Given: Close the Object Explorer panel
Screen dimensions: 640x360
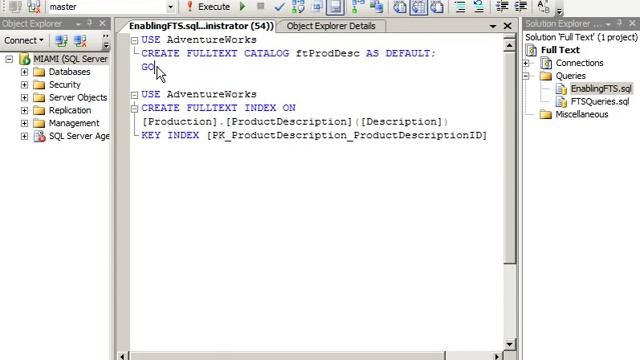Looking at the screenshot, I should coord(102,24).
